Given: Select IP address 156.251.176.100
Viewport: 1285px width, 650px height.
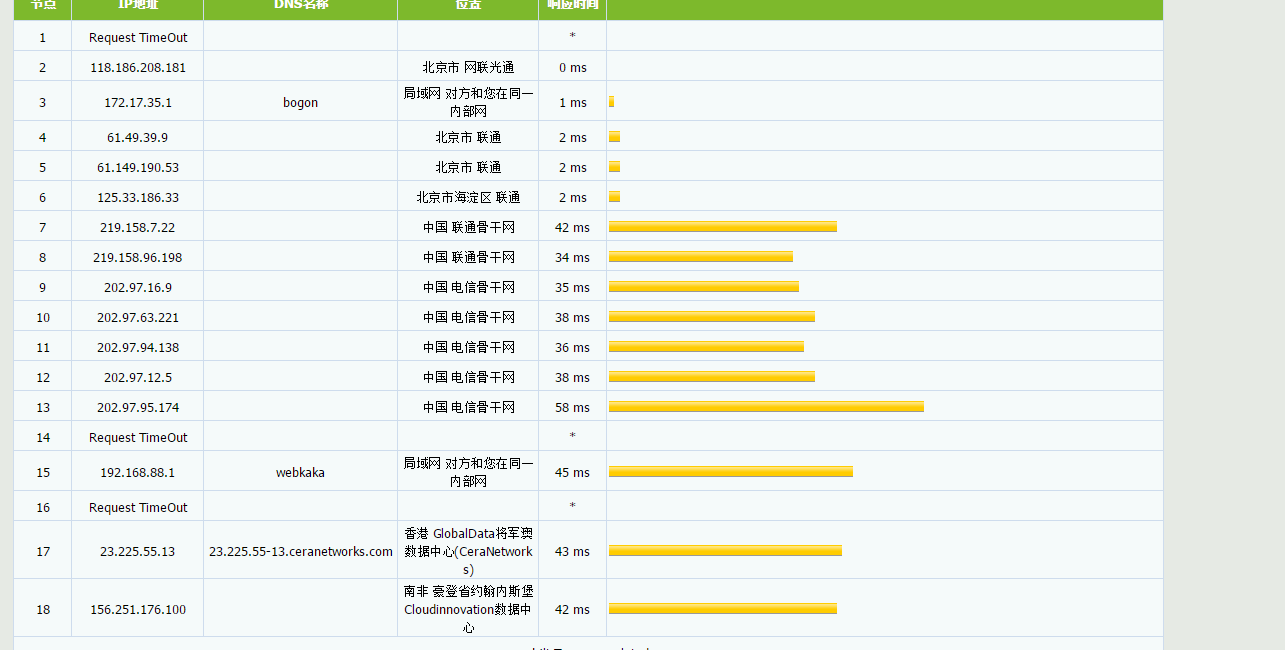Looking at the screenshot, I should 138,609.
